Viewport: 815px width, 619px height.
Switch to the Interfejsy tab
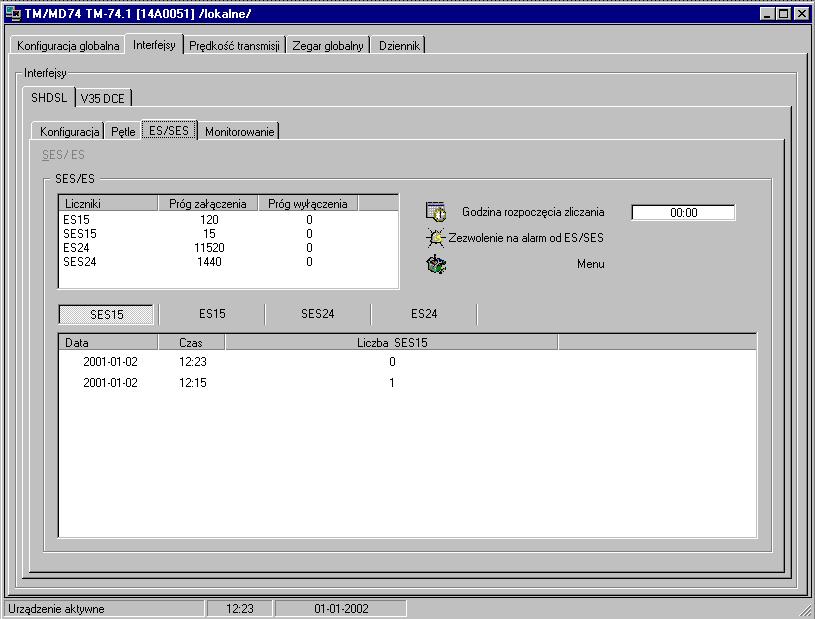(154, 45)
